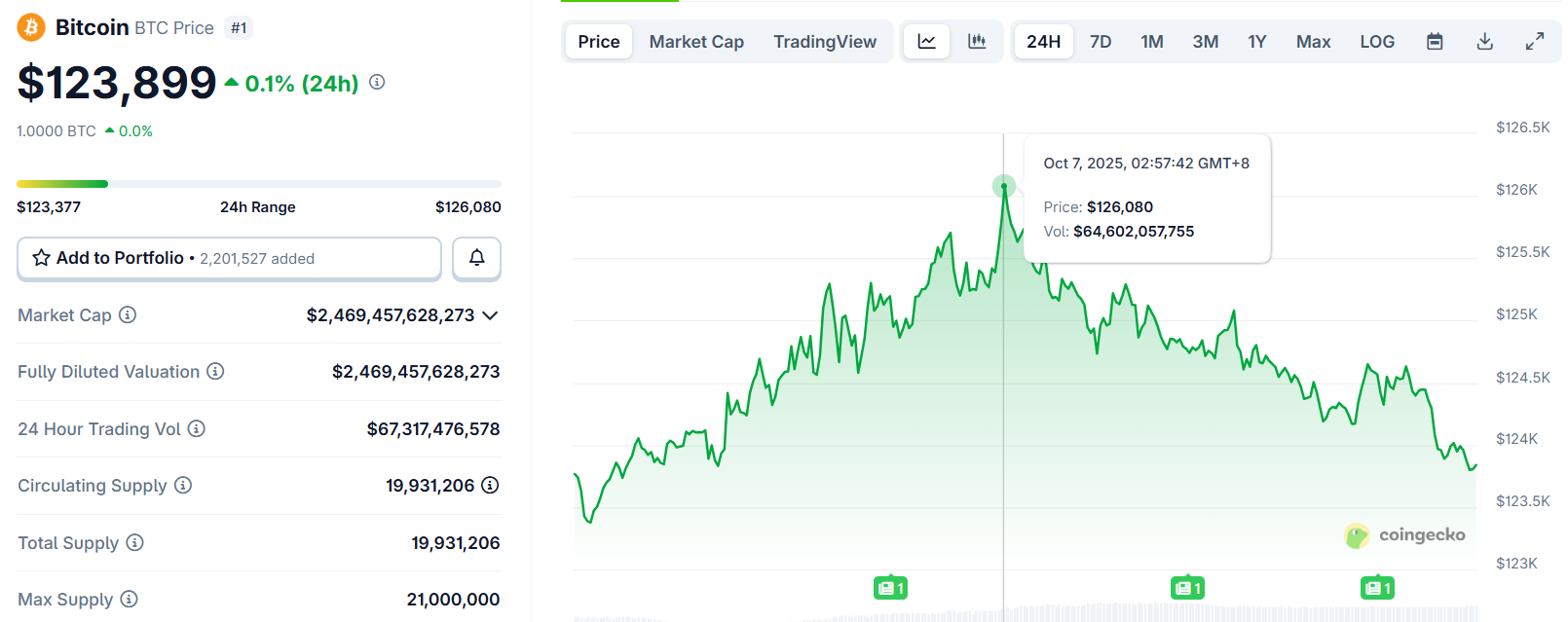Expand the Market Cap value chevron
The width and height of the screenshot is (1568, 622).
coord(490,315)
